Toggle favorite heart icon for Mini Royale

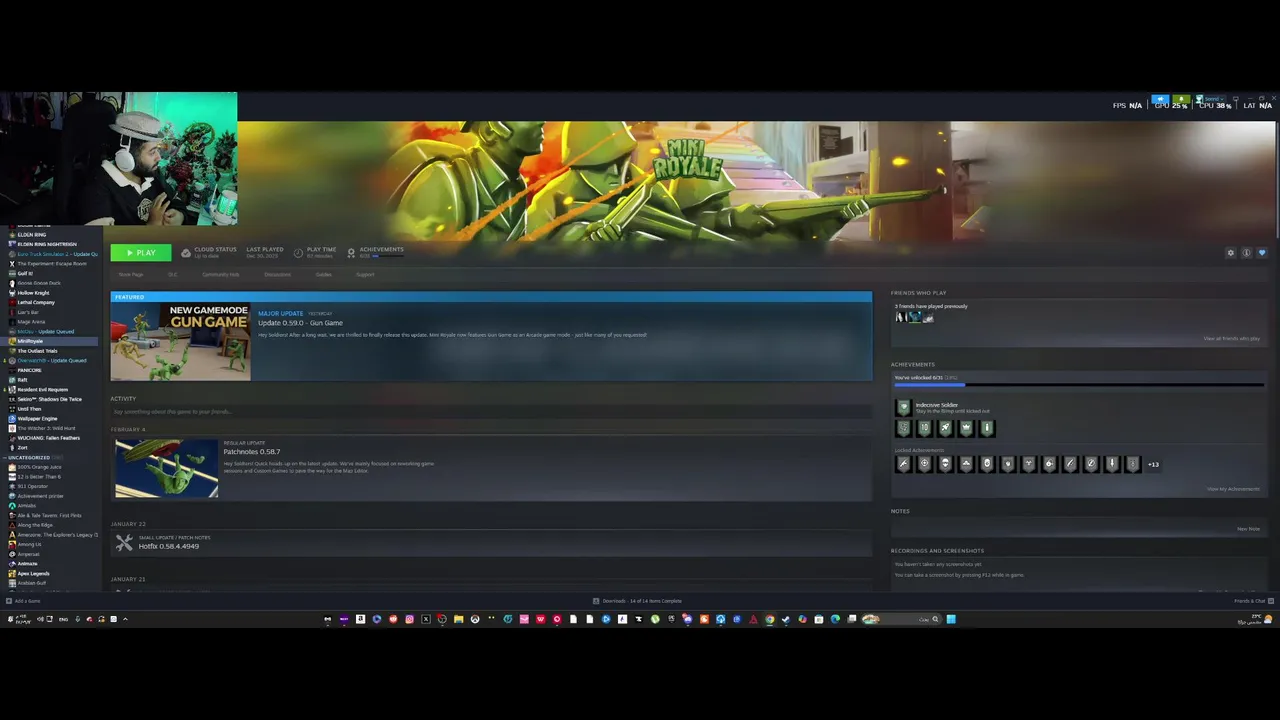[x=1262, y=253]
